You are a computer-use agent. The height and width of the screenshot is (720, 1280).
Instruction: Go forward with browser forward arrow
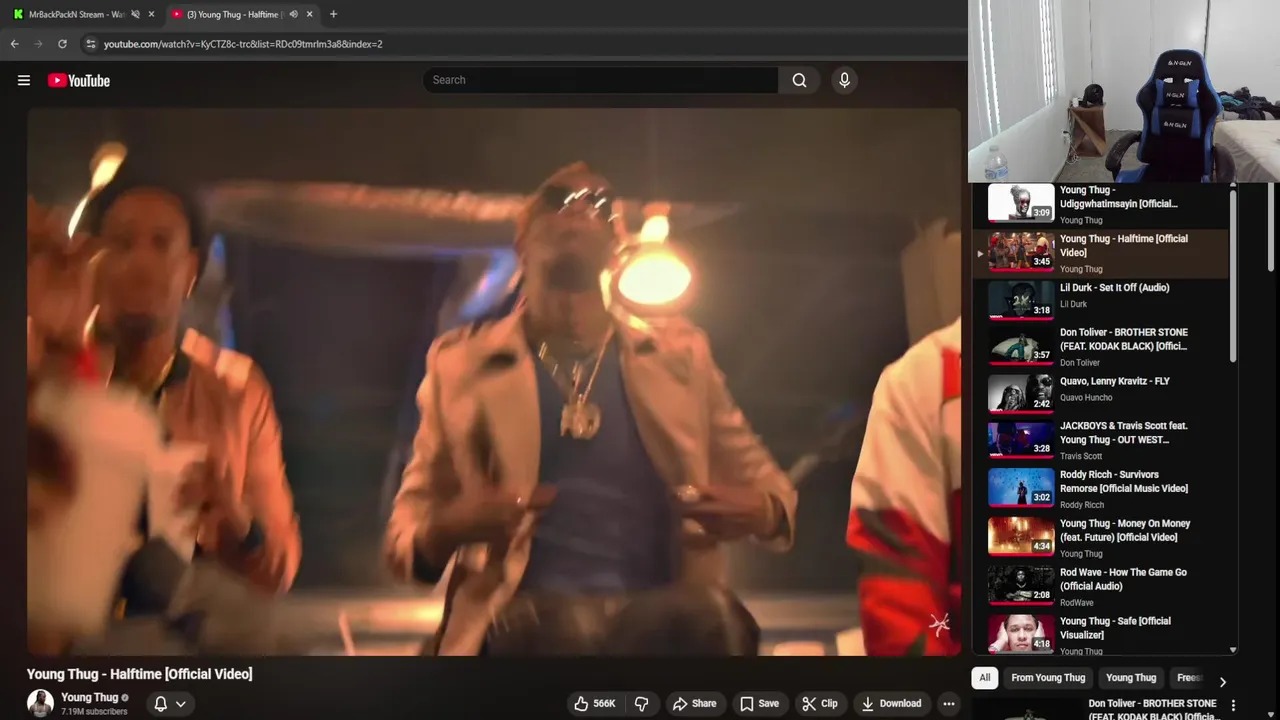coord(38,44)
